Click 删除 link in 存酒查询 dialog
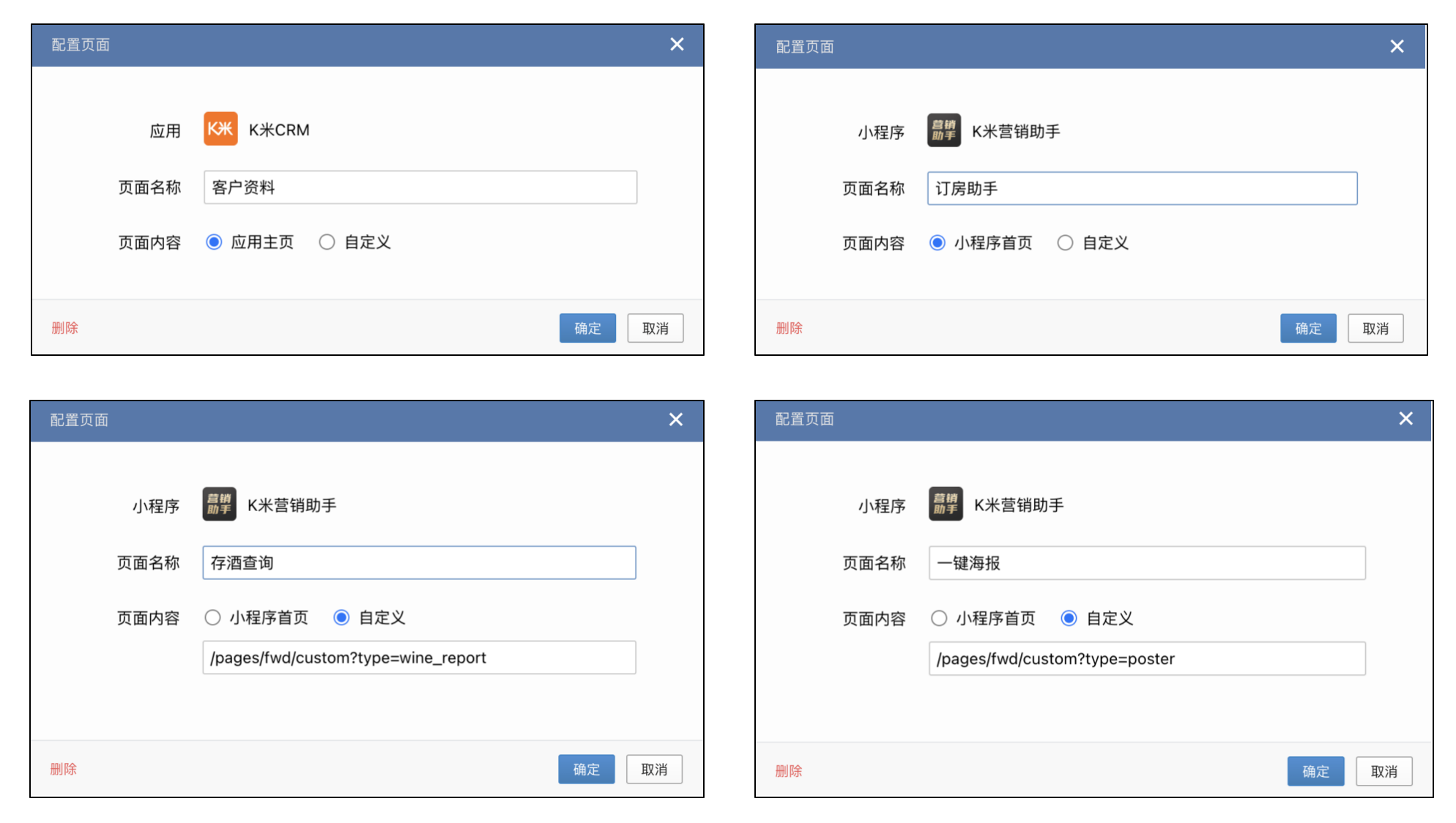1456x823 pixels. (63, 769)
